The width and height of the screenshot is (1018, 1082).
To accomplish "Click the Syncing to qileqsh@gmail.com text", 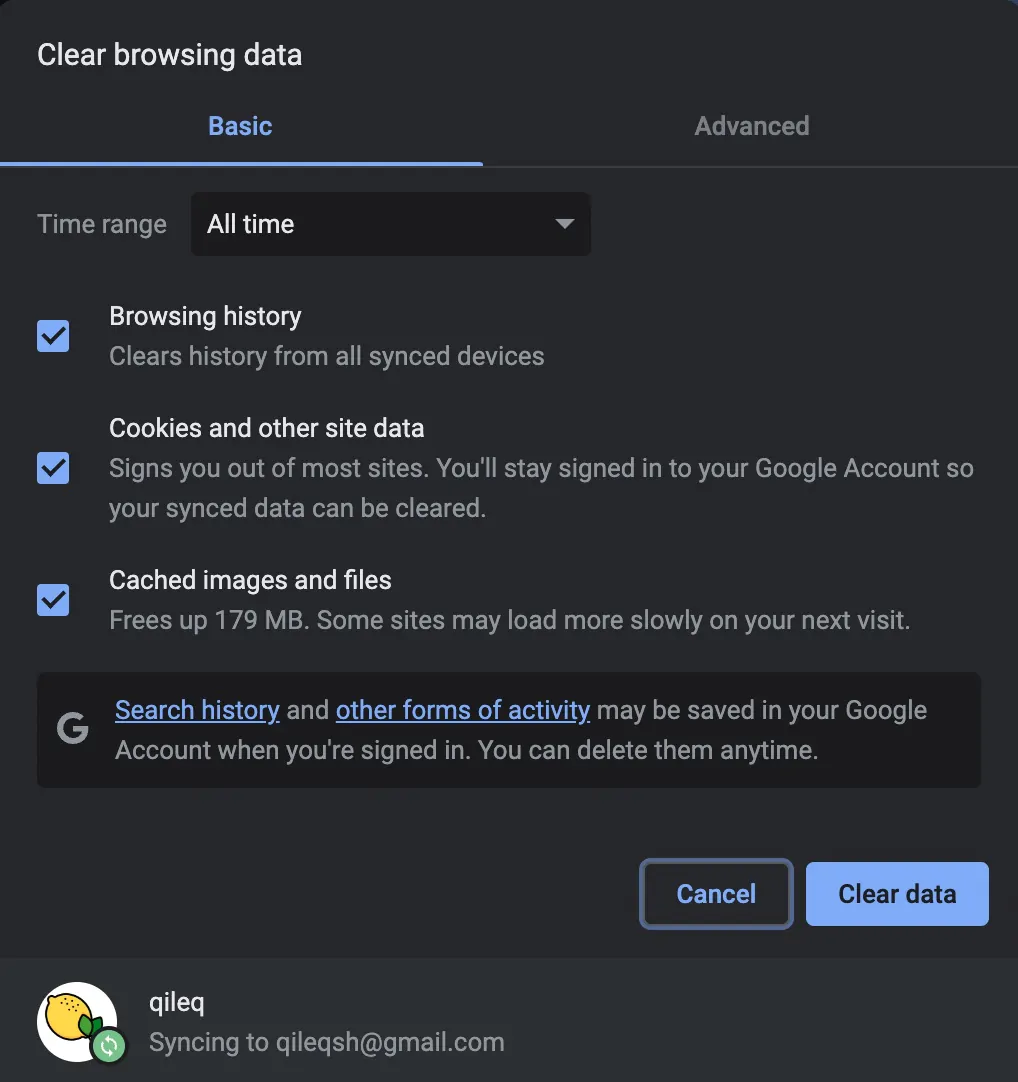I will click(x=327, y=1042).
